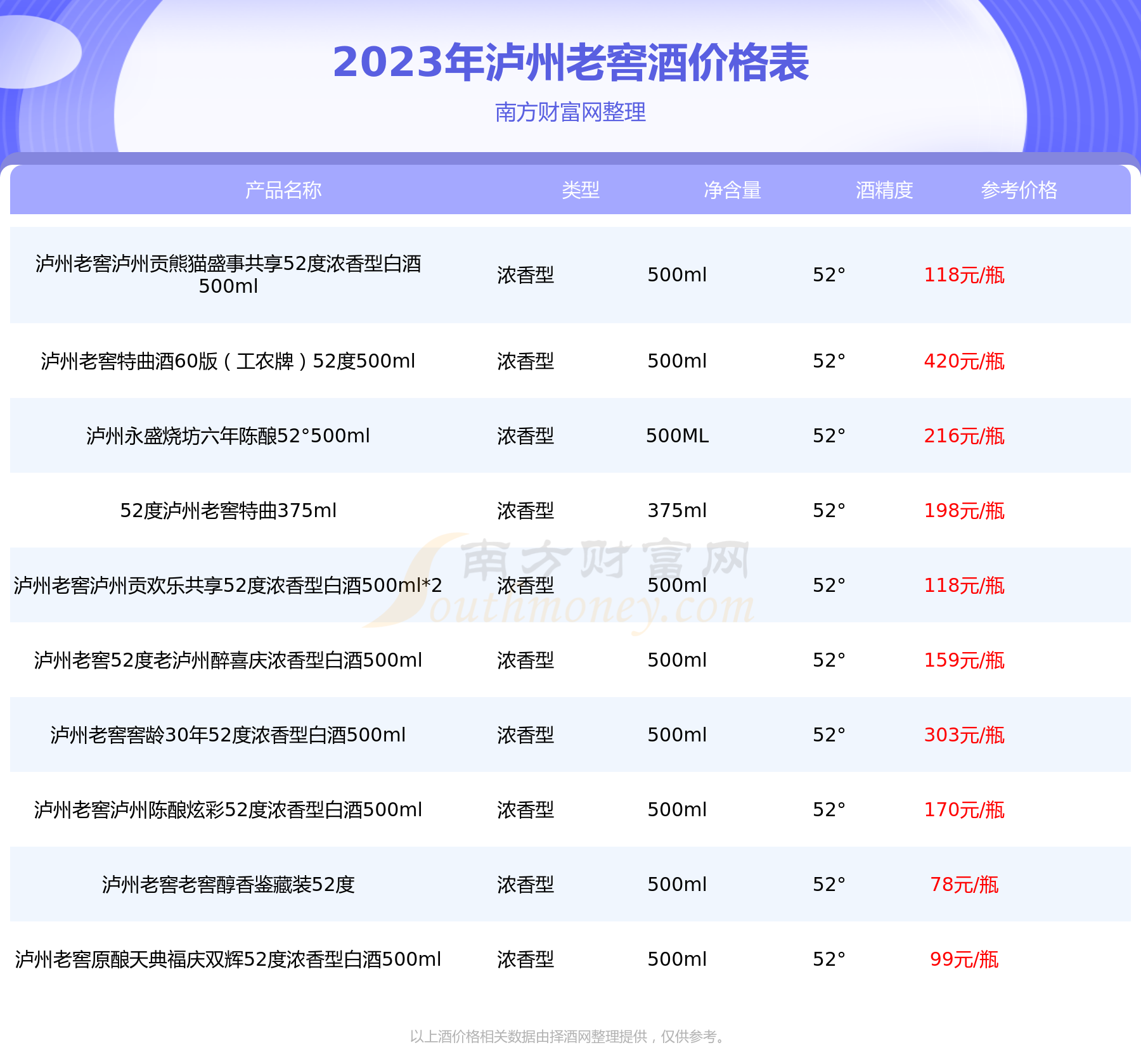
Task: Click price 170元/瓶
Action: tap(964, 810)
